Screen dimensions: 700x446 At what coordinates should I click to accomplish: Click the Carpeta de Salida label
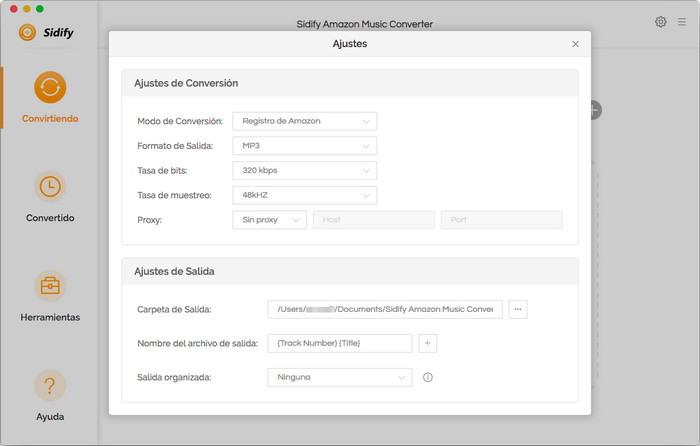tap(174, 309)
